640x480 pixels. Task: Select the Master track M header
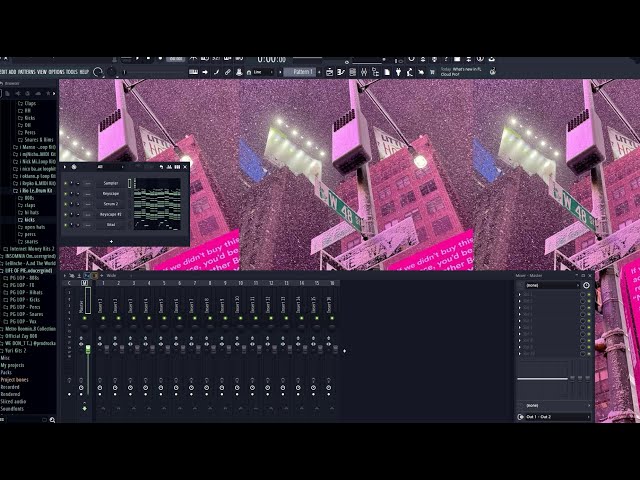84,283
